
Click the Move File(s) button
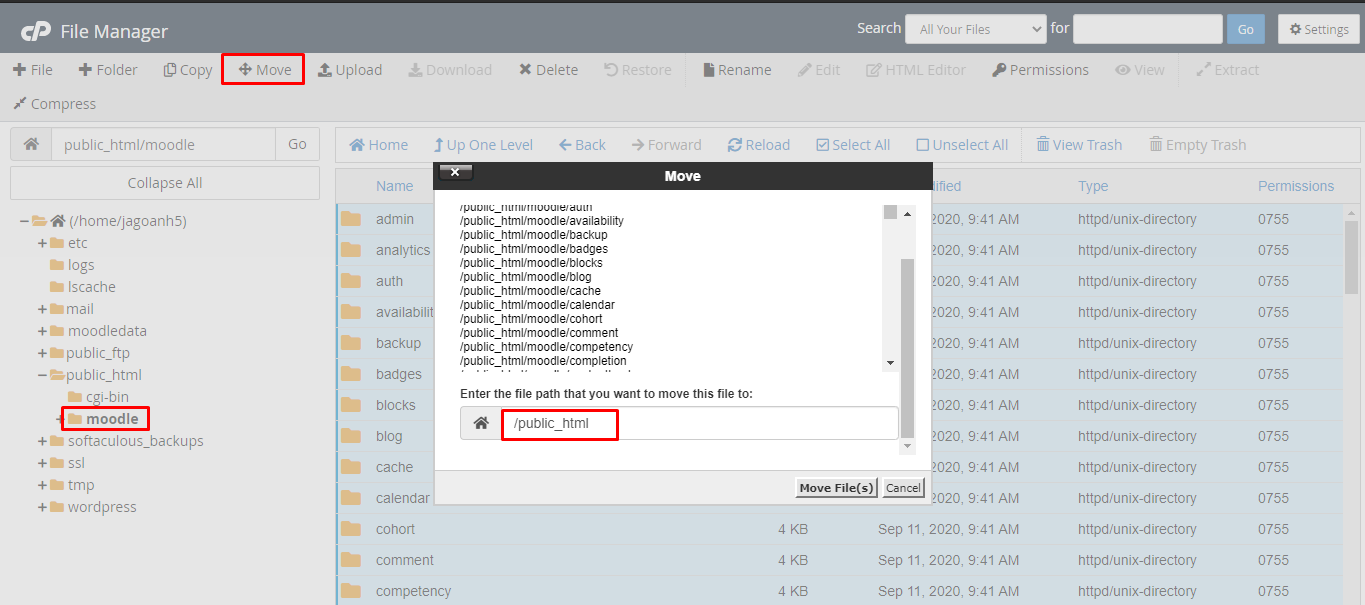(x=836, y=488)
